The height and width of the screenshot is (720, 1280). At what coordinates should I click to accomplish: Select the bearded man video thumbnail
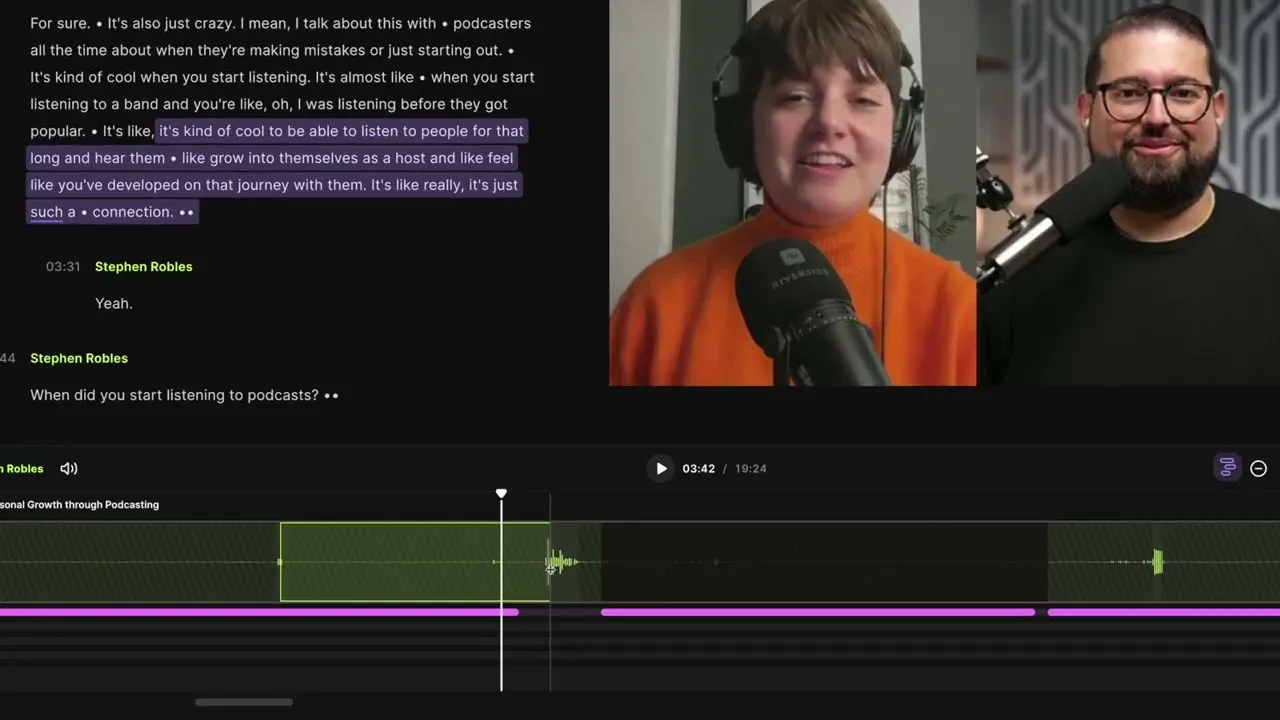[x=1128, y=192]
